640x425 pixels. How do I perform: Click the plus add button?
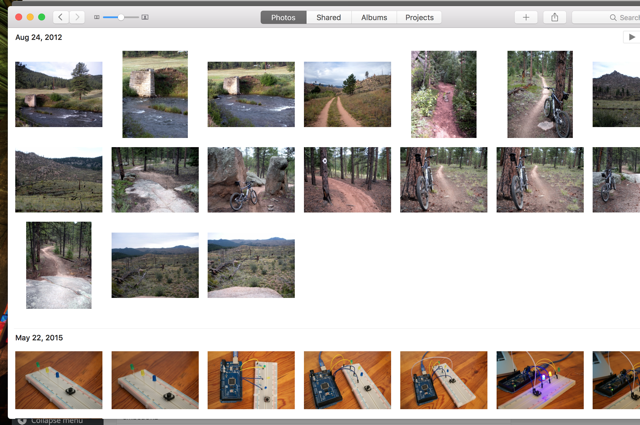[526, 17]
